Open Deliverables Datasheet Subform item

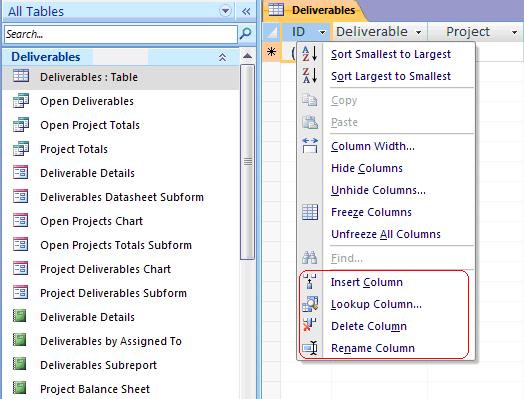(121, 197)
